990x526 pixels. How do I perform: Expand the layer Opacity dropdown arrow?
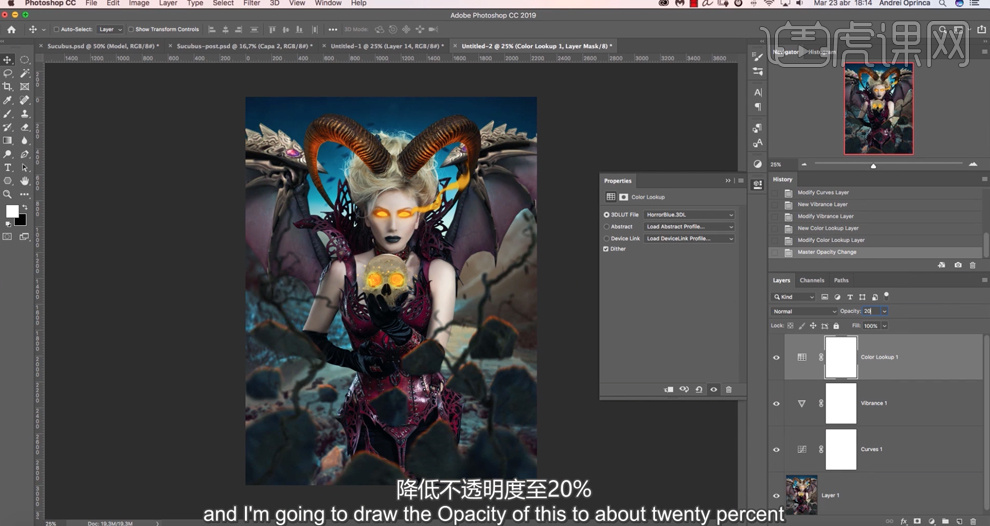[884, 311]
